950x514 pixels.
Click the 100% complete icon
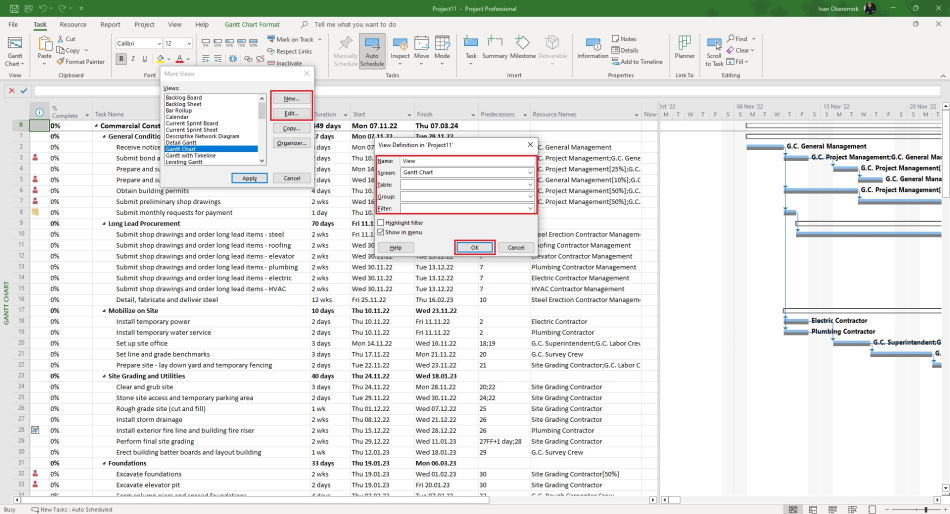[x=254, y=43]
